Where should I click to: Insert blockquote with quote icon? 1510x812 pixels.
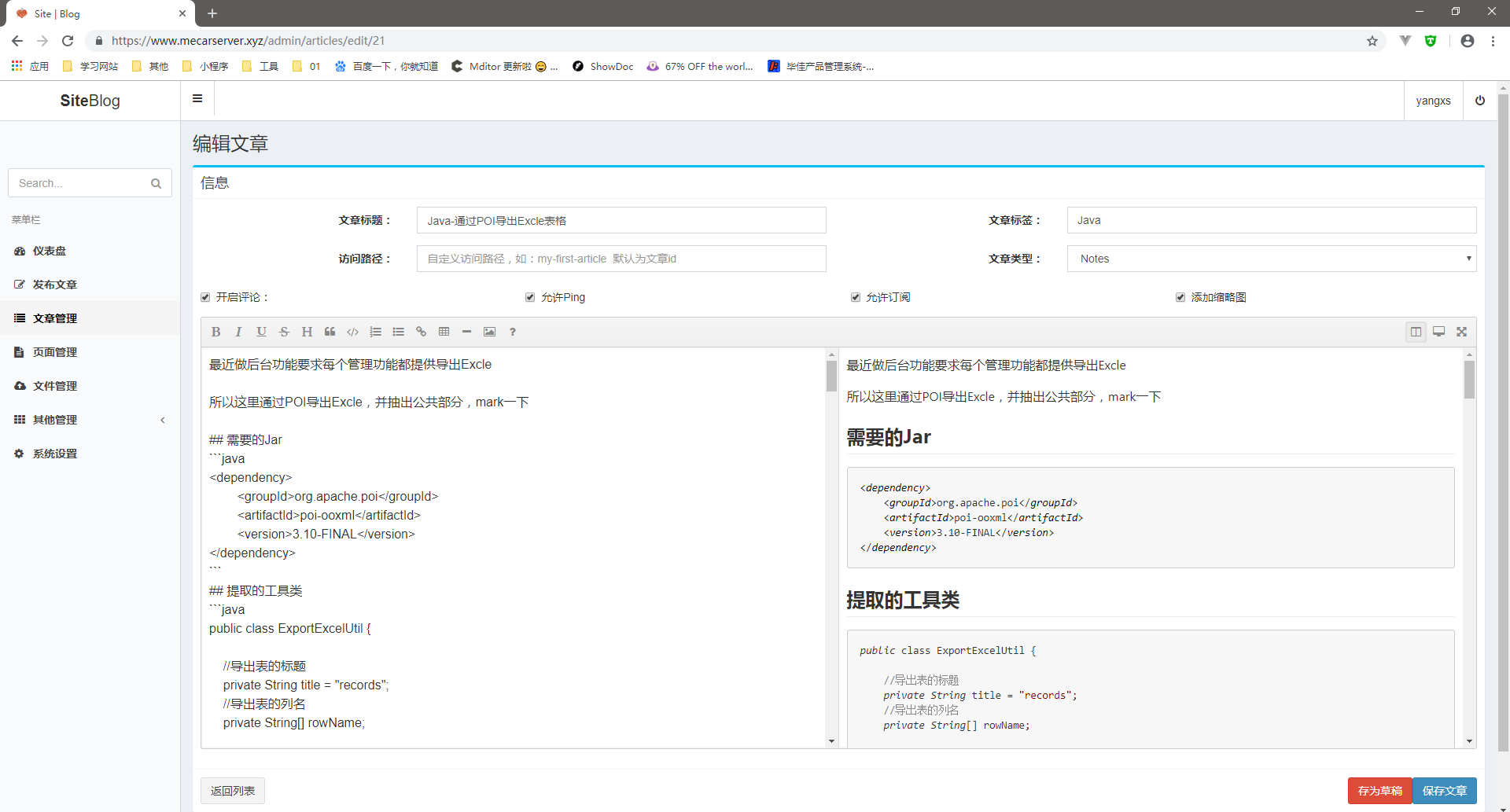pyautogui.click(x=330, y=332)
